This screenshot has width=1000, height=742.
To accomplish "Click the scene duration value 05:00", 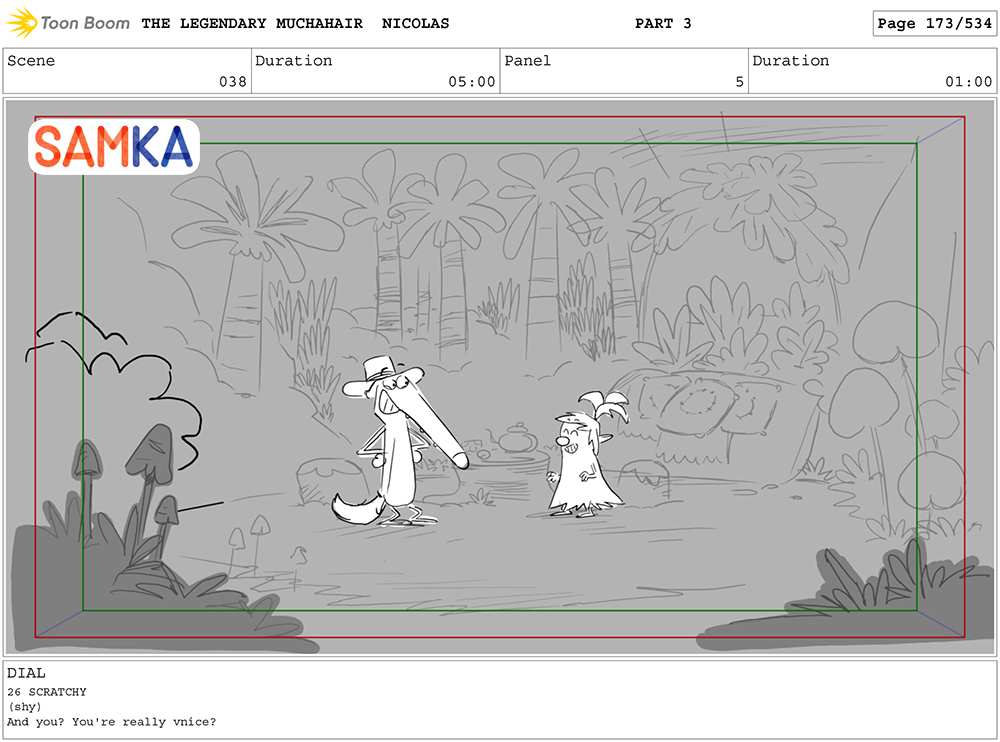I will coord(472,82).
